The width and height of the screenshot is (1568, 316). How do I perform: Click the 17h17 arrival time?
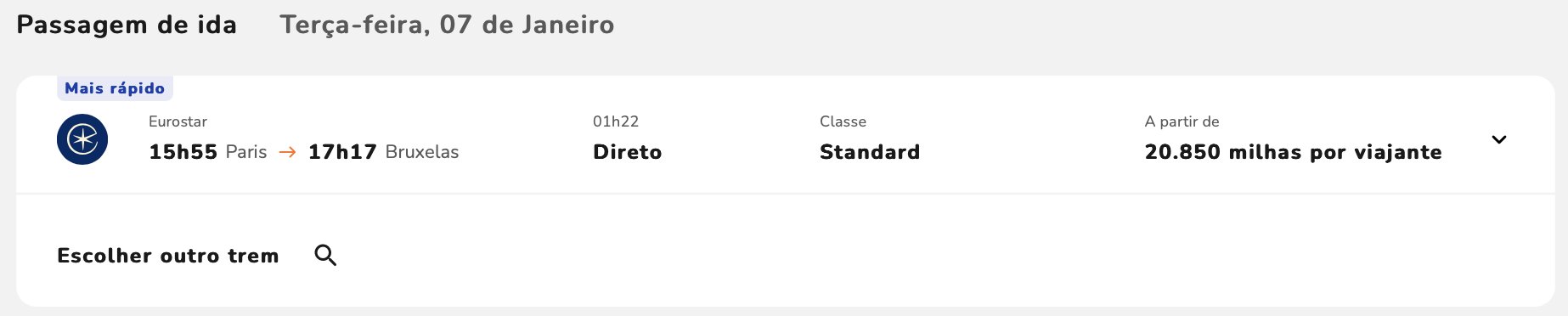pos(342,152)
